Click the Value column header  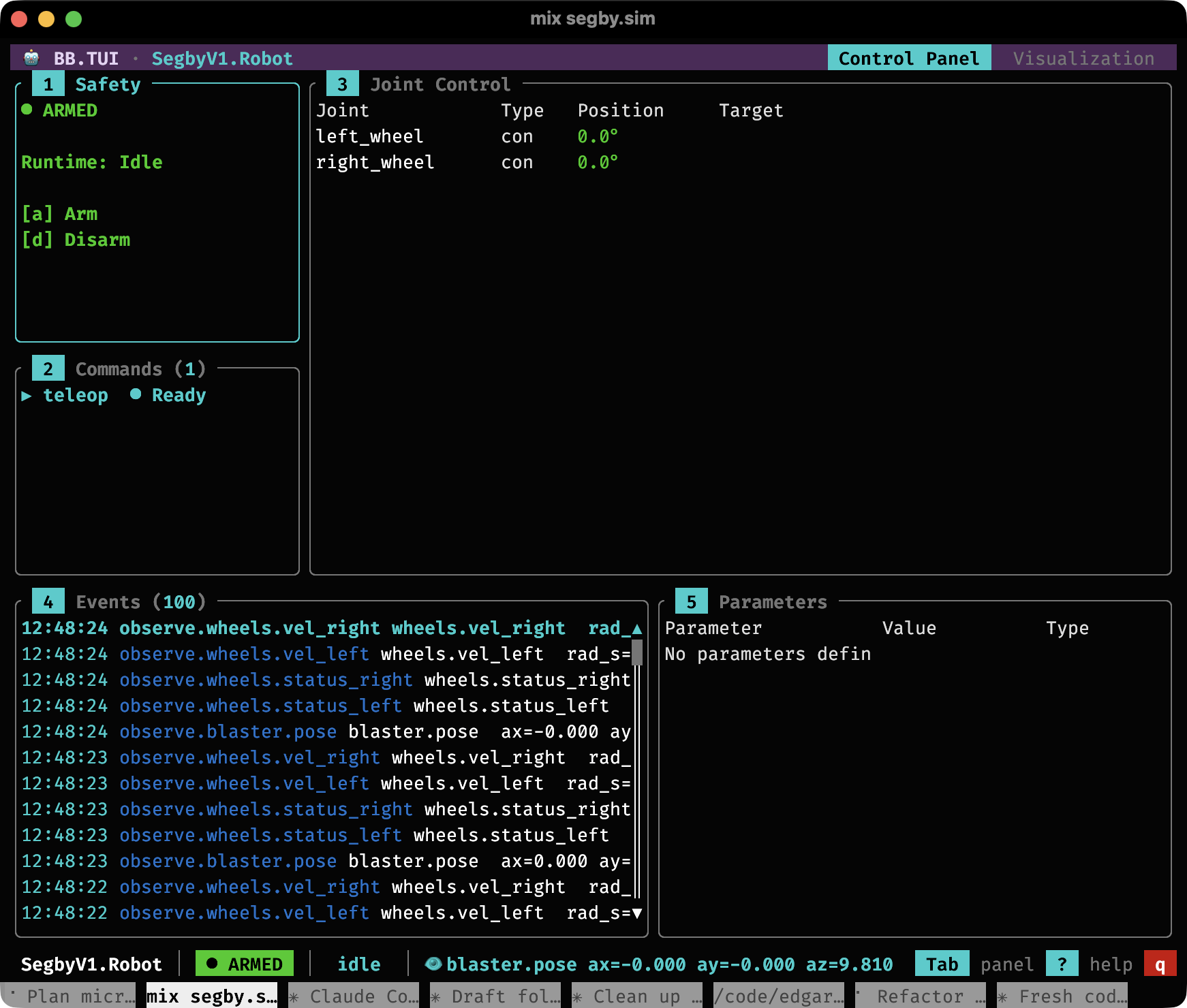[x=909, y=628]
